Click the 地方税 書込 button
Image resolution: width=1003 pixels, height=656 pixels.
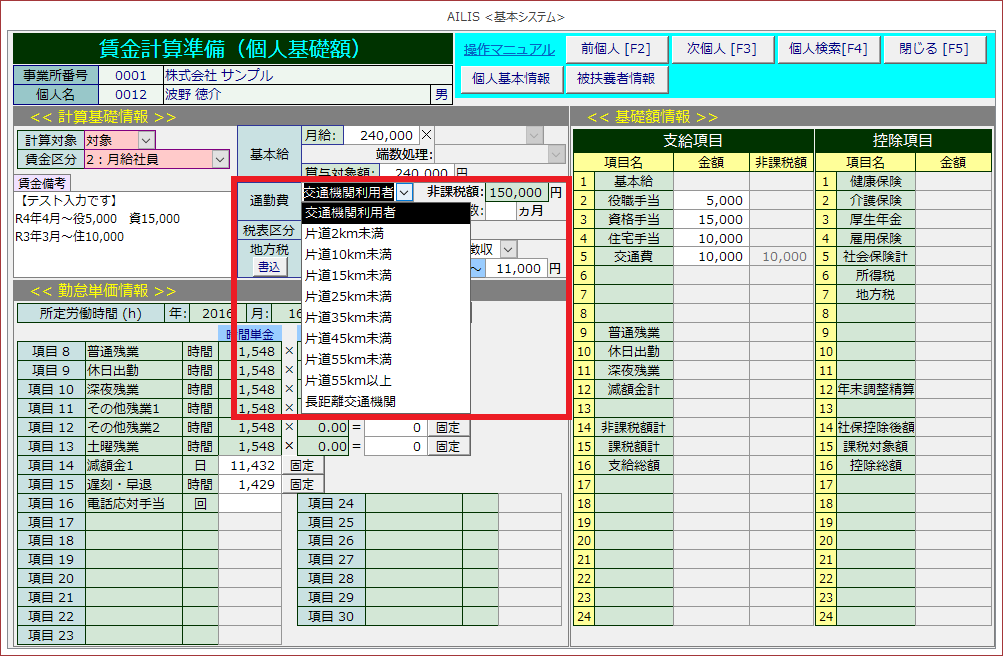pos(268,267)
